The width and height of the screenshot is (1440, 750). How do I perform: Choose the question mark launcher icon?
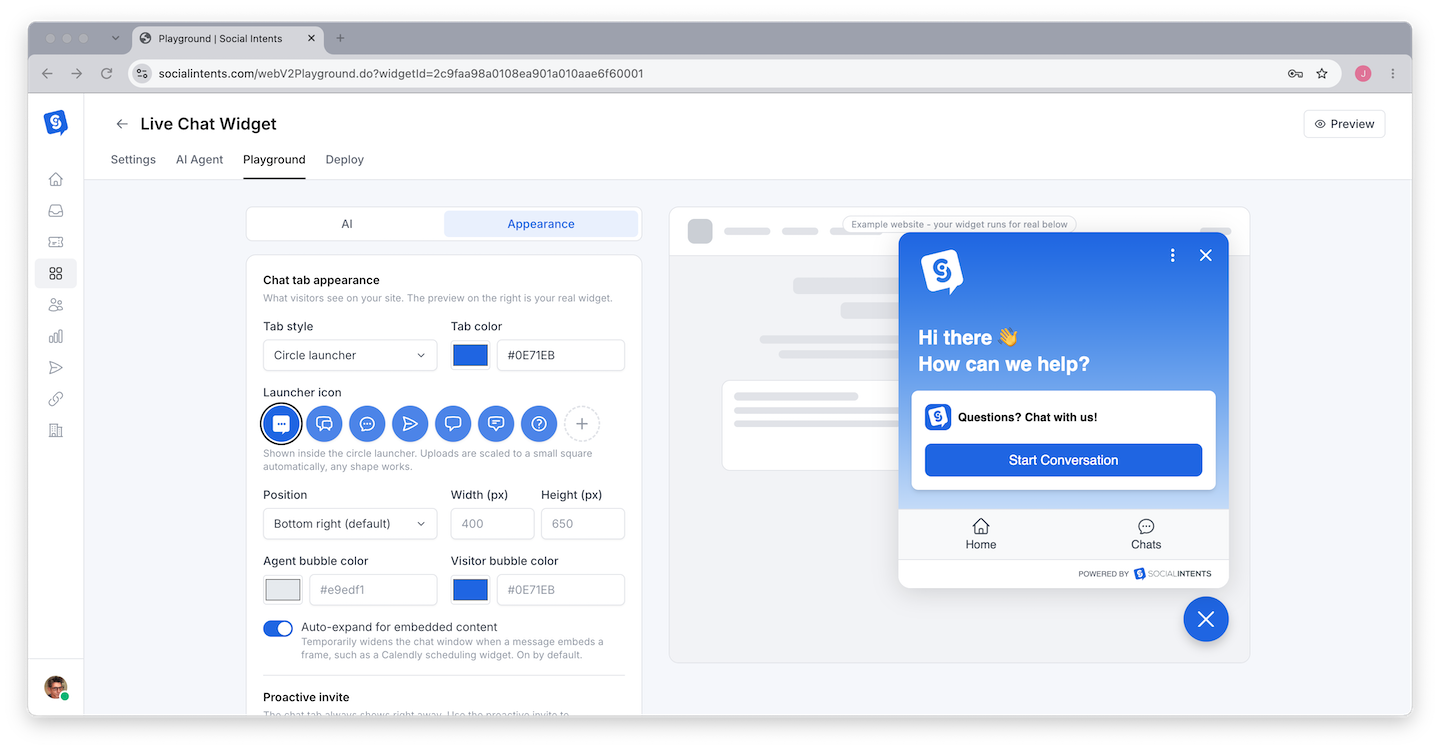click(539, 424)
